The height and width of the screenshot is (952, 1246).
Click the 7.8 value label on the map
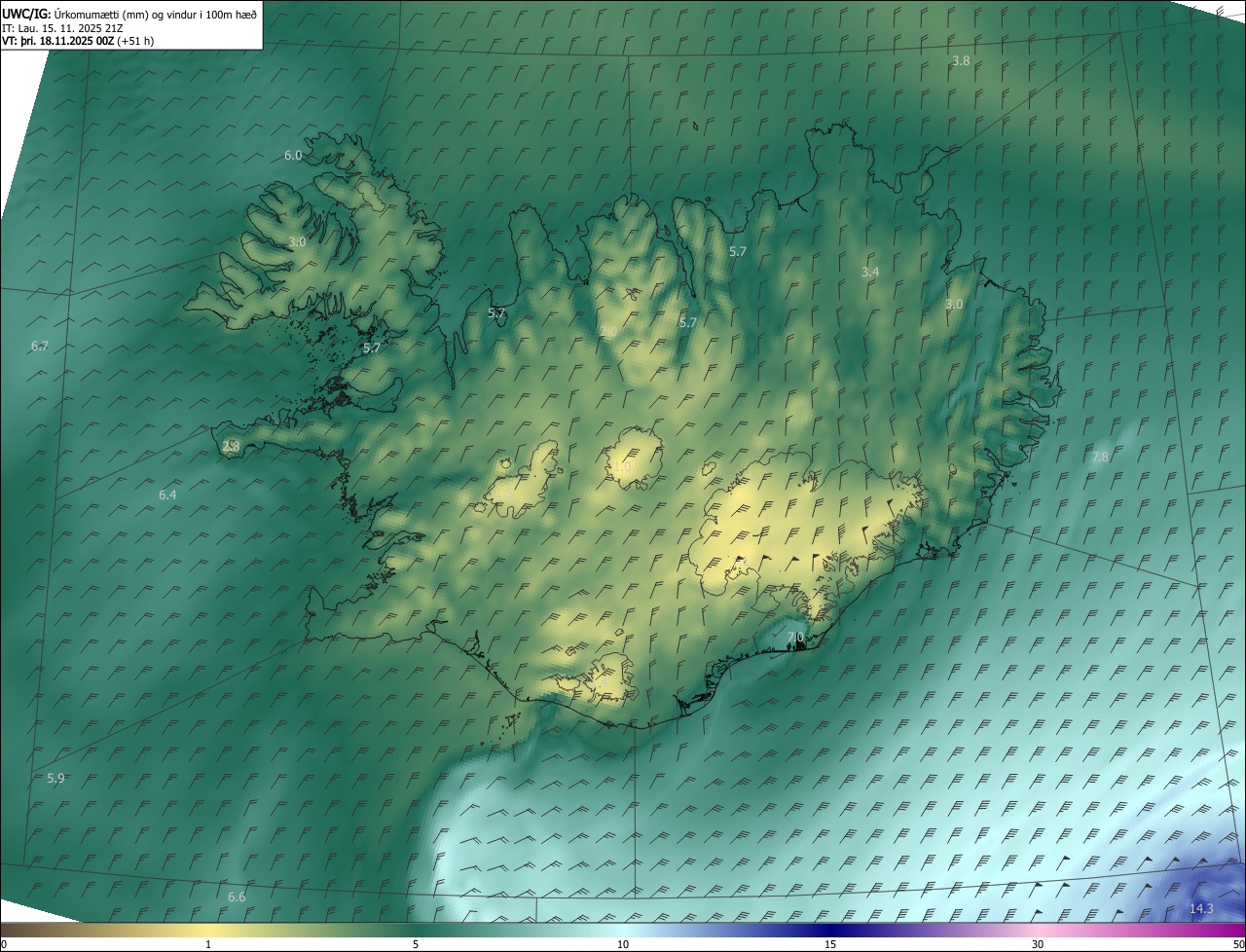1100,457
